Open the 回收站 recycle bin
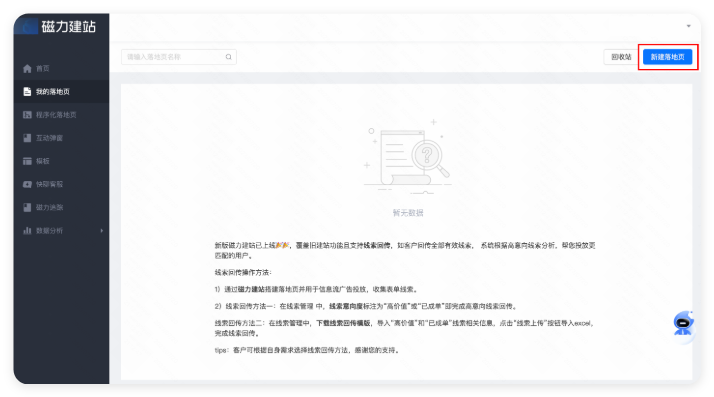Image resolution: width=714 pixels, height=397 pixels. coord(621,57)
